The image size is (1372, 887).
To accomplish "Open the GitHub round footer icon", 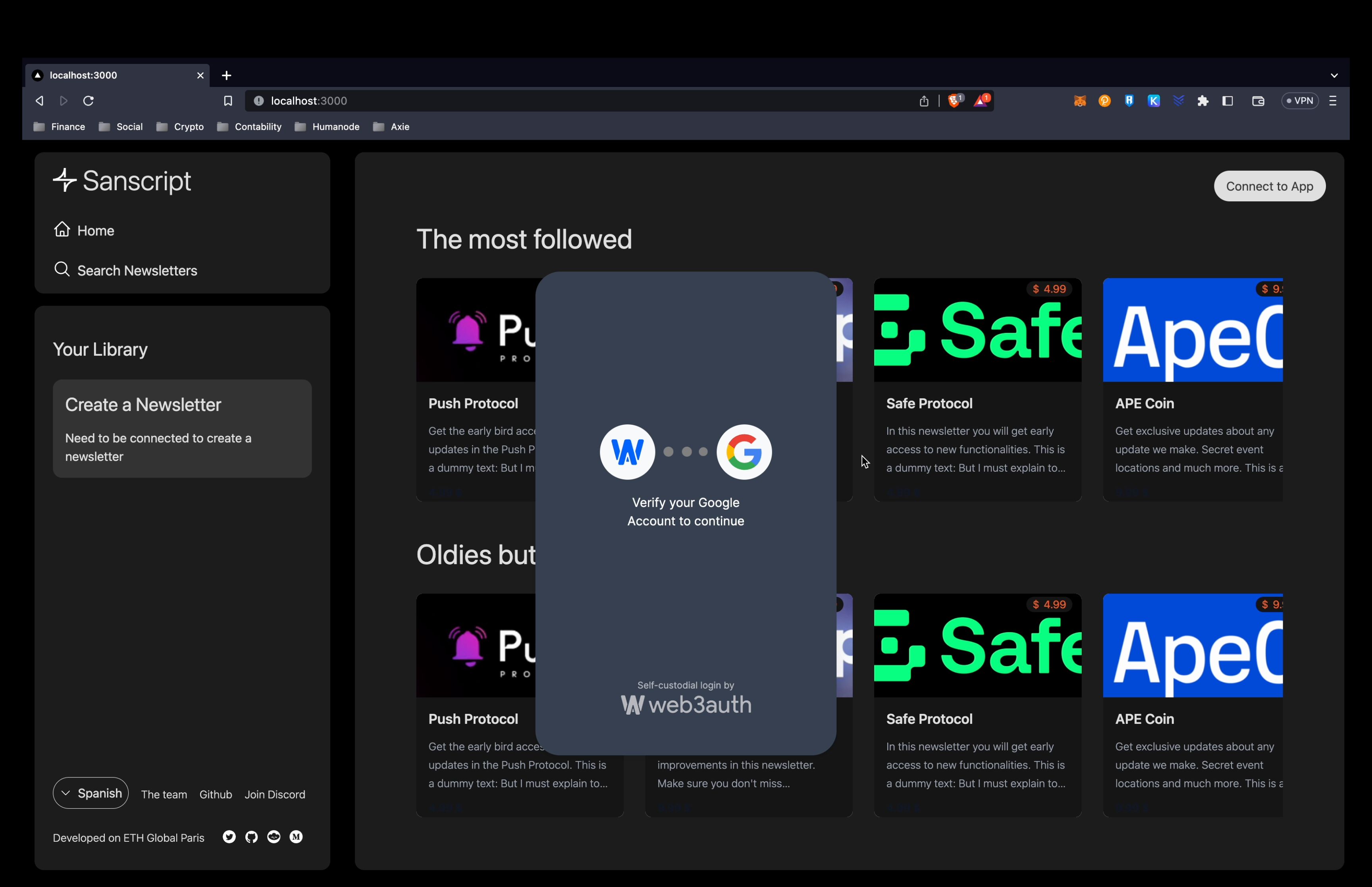I will click(x=252, y=837).
